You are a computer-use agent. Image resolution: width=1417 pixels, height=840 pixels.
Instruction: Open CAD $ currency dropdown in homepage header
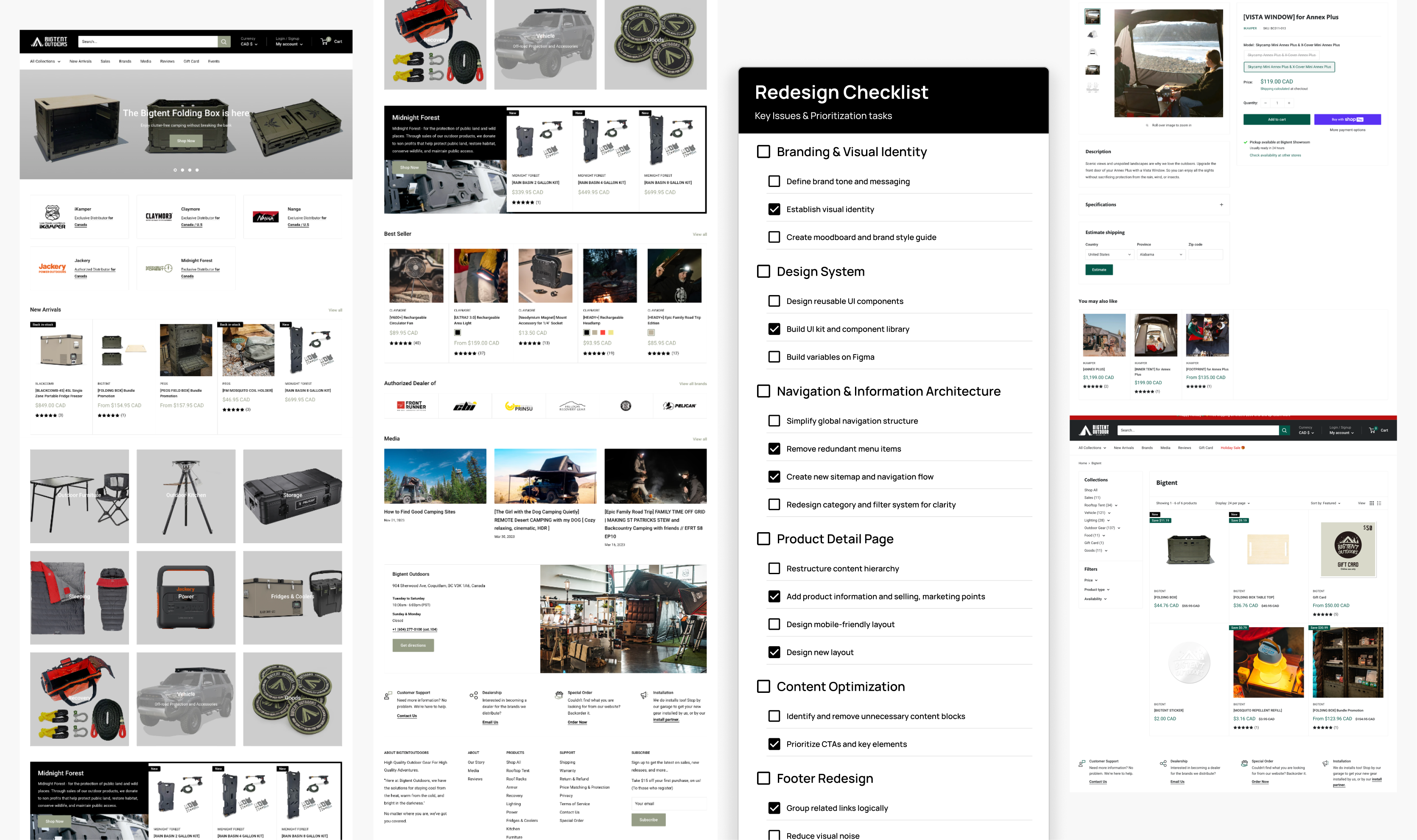249,44
